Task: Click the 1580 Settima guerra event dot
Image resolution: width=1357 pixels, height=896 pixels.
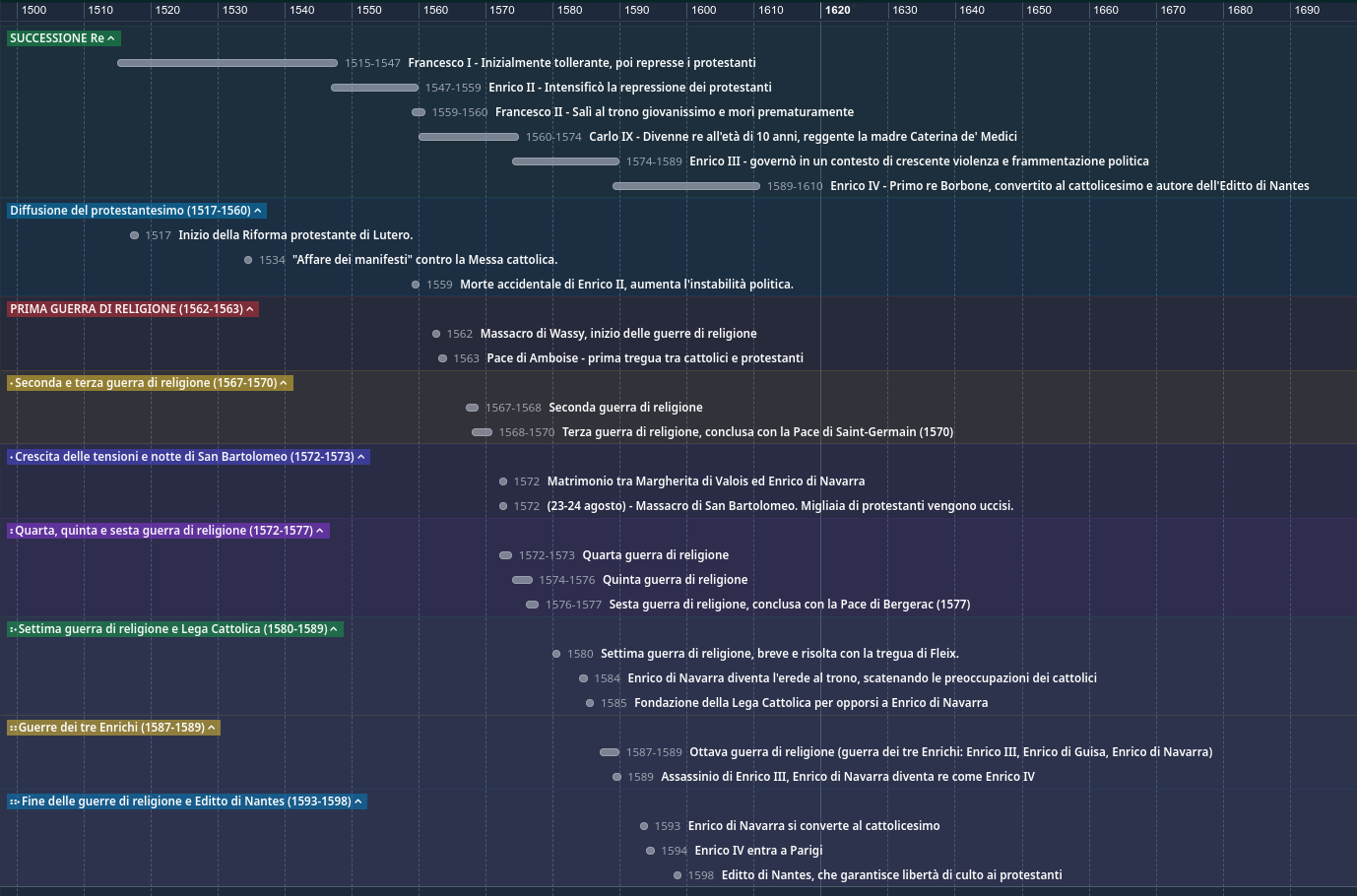Action: click(x=556, y=654)
